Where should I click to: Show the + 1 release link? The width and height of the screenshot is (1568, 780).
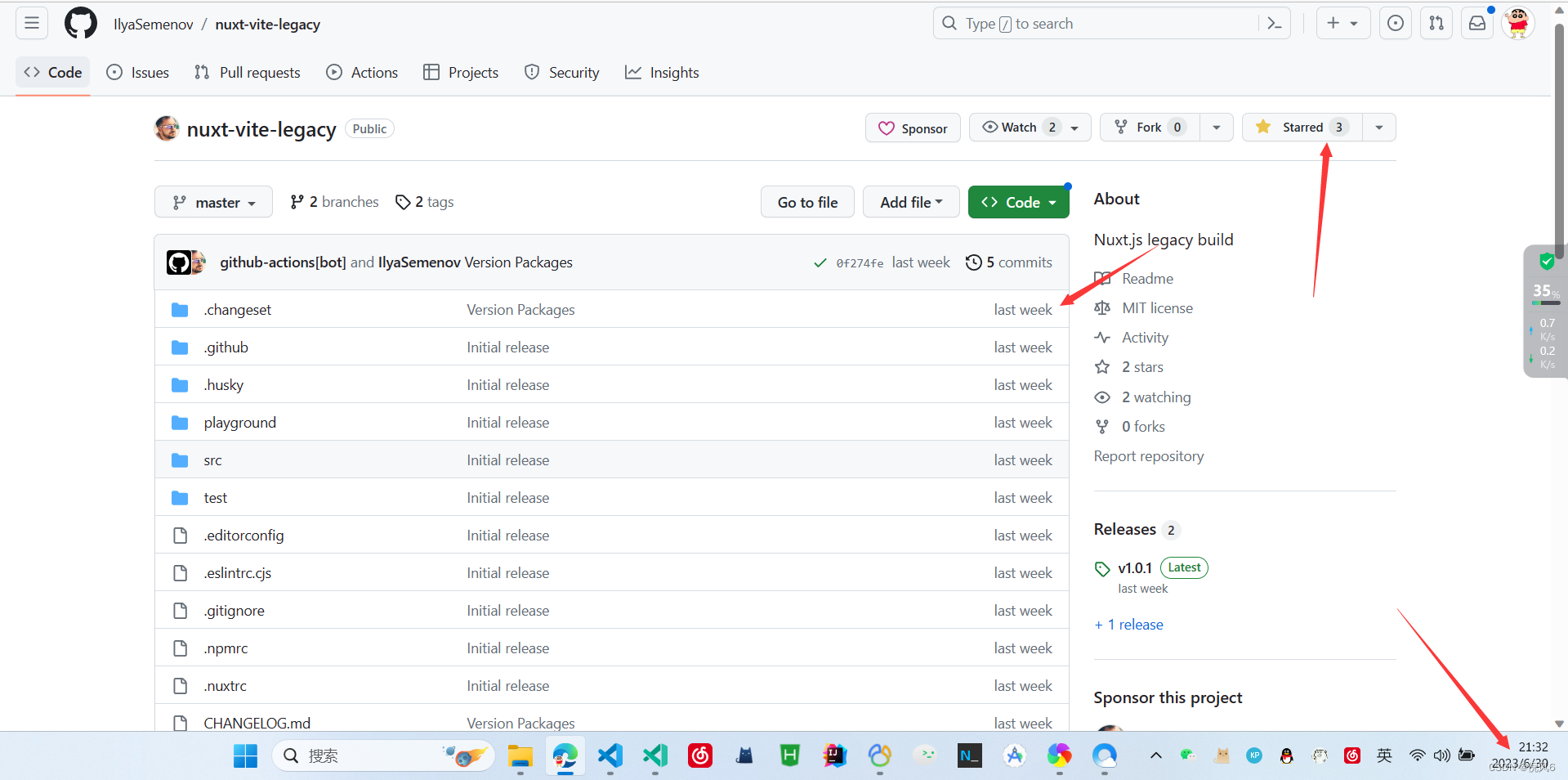1129,625
